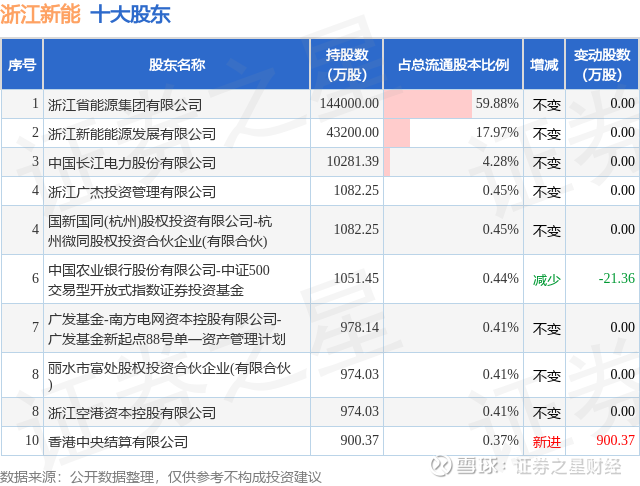The height and width of the screenshot is (486, 640).
Task: Select the 序号 column header
Action: pyautogui.click(x=22, y=64)
